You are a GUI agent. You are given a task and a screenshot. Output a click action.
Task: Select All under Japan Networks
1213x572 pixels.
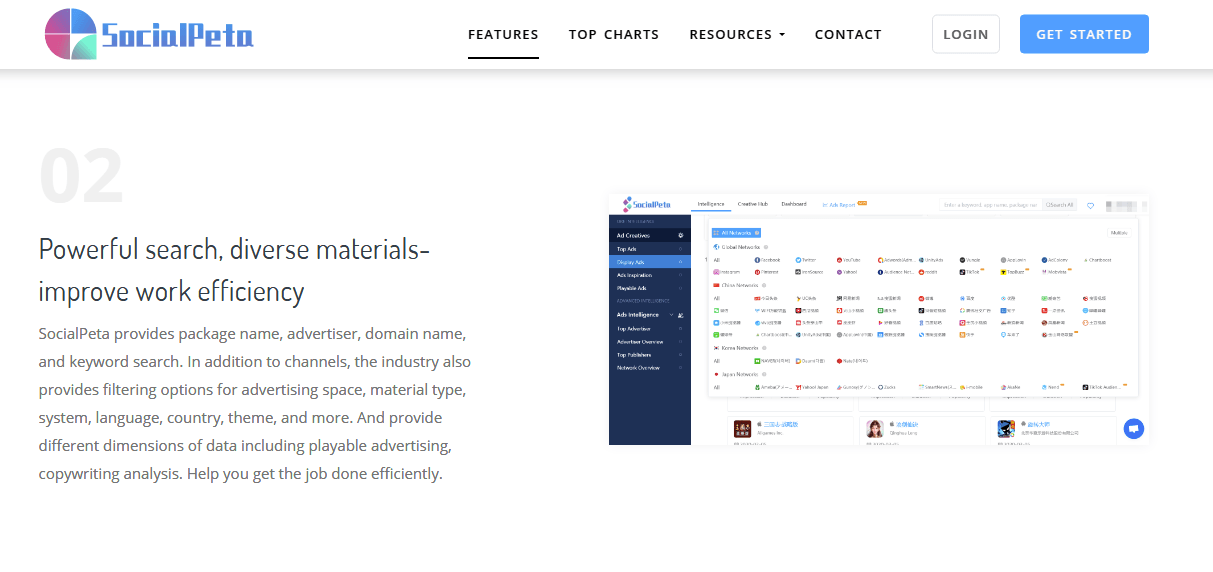[716, 387]
